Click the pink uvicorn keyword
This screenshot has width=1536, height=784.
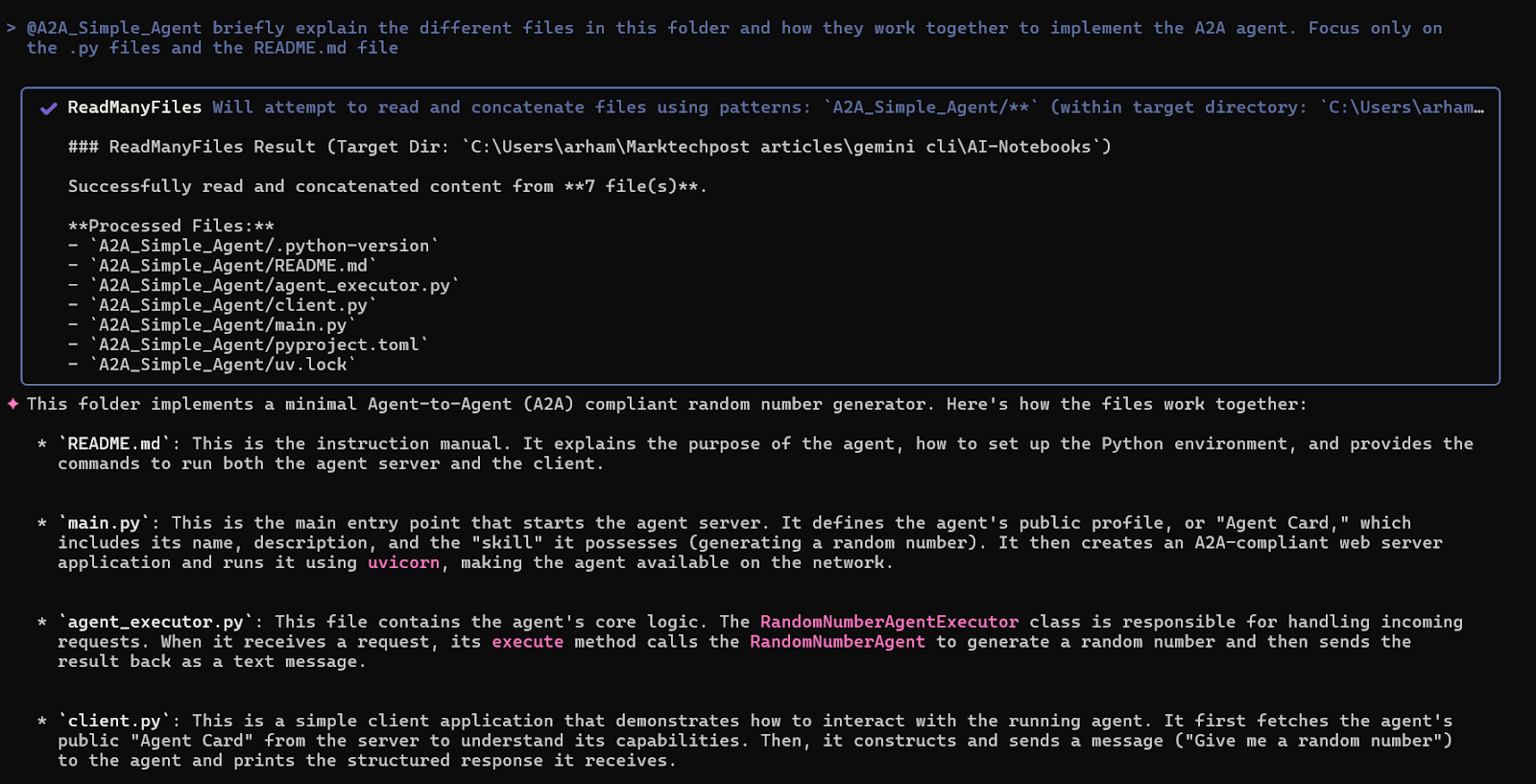403,562
